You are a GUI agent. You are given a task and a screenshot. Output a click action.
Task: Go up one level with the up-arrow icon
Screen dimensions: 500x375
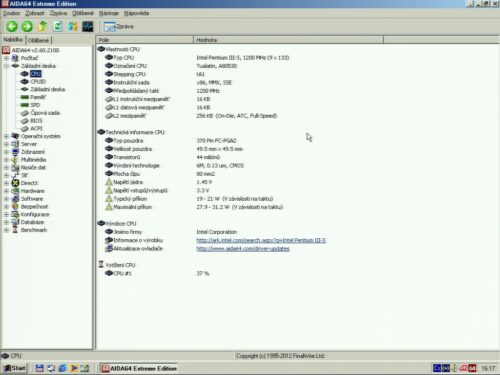42,26
